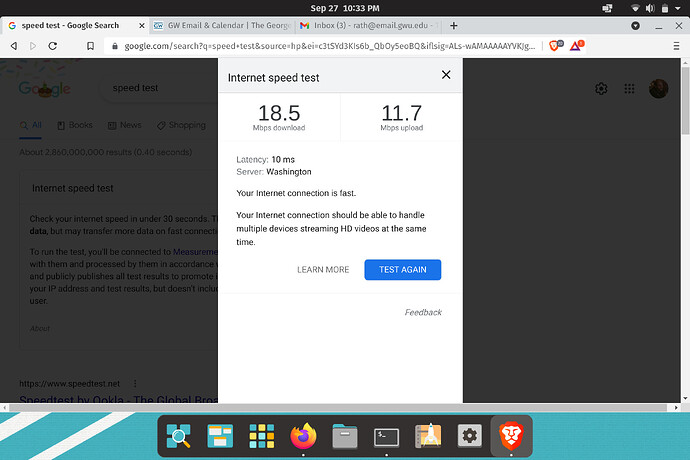Click the Google search box with speed test
Screen dimensions: 690x460
click(159, 88)
